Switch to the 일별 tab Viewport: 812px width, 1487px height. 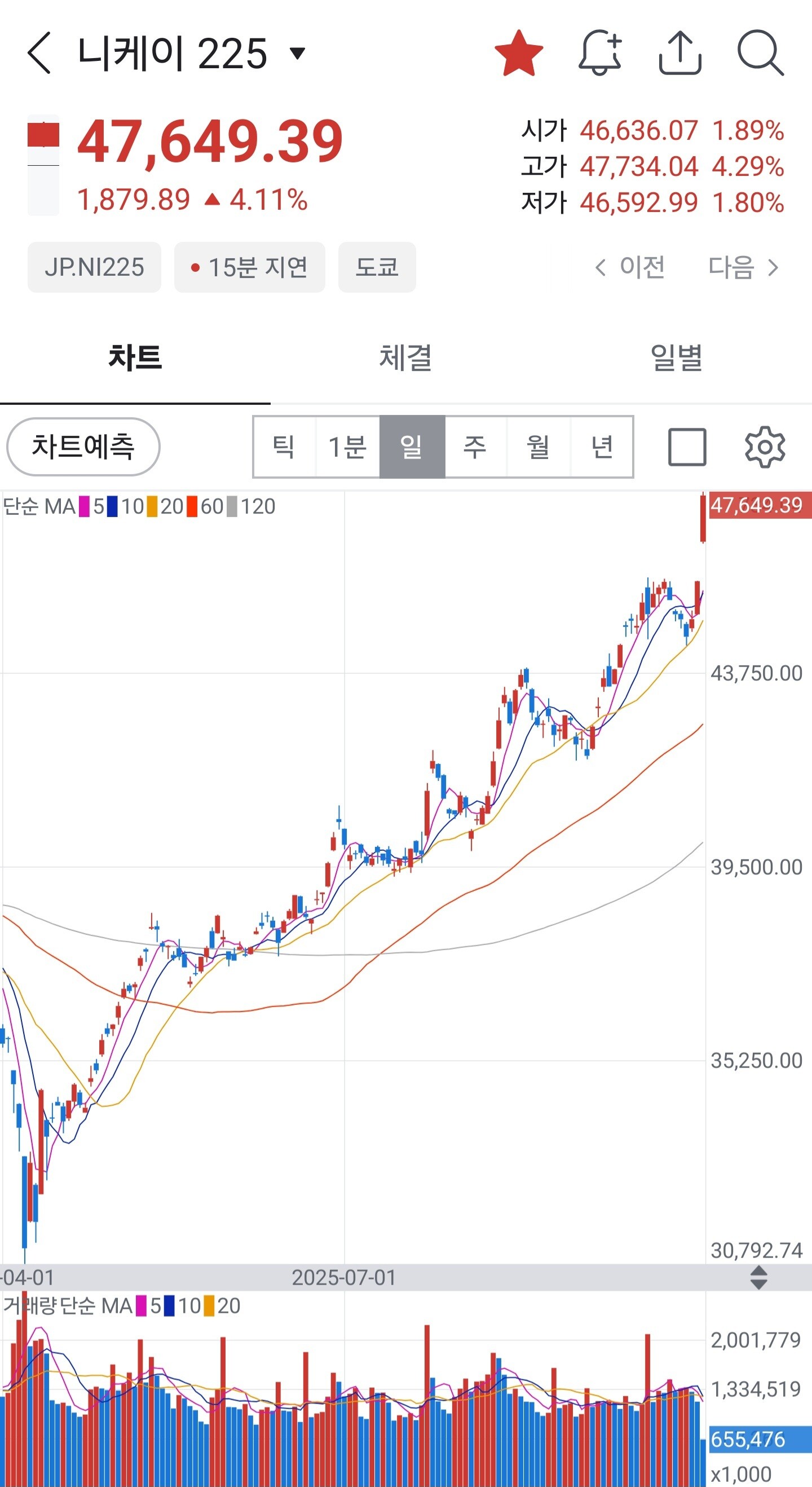[676, 358]
